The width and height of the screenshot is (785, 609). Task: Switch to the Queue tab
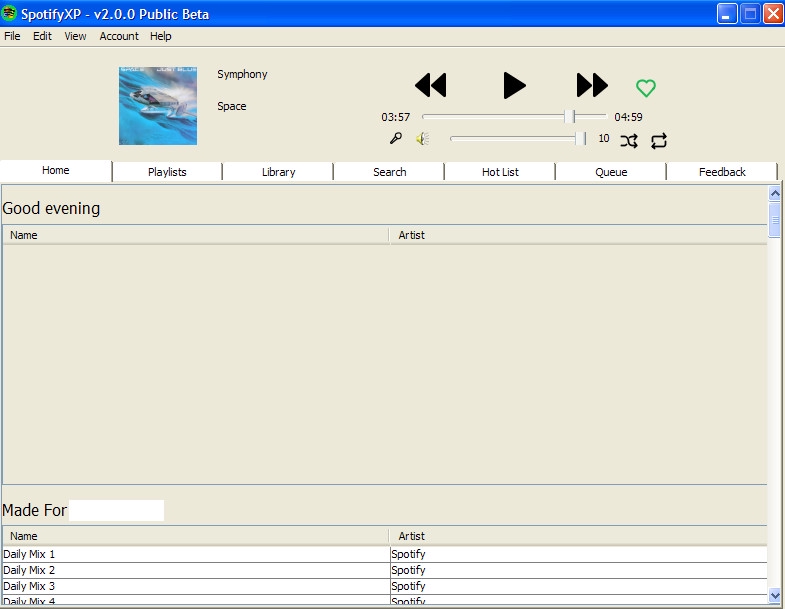611,172
